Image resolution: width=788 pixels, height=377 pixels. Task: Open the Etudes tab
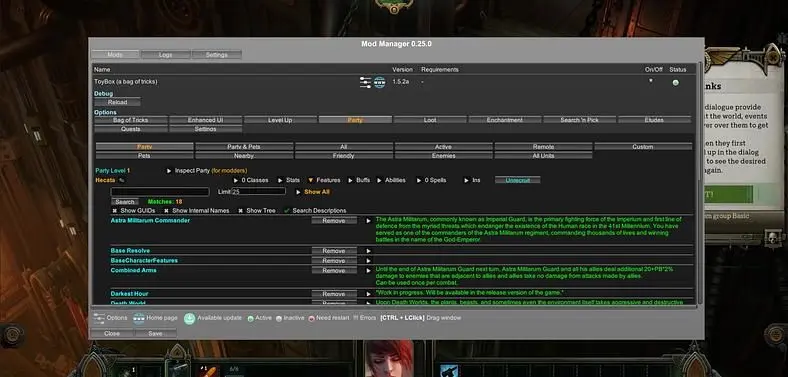click(654, 120)
